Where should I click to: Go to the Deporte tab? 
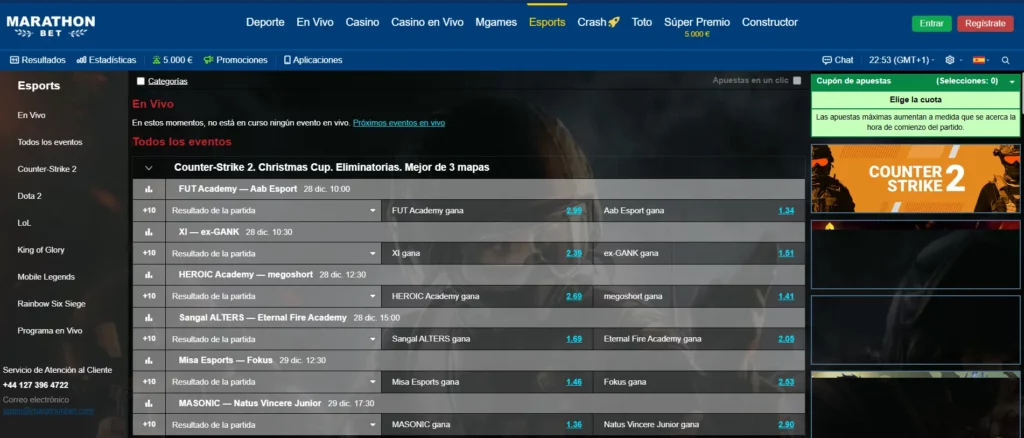tap(265, 22)
